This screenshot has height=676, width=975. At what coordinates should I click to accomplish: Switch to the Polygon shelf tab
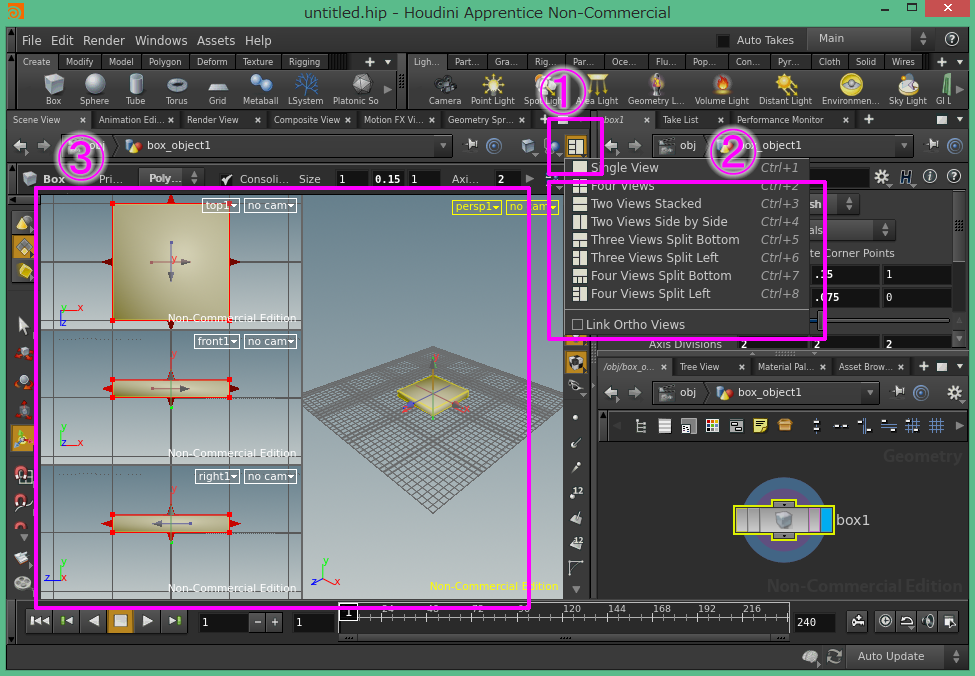pyautogui.click(x=165, y=62)
